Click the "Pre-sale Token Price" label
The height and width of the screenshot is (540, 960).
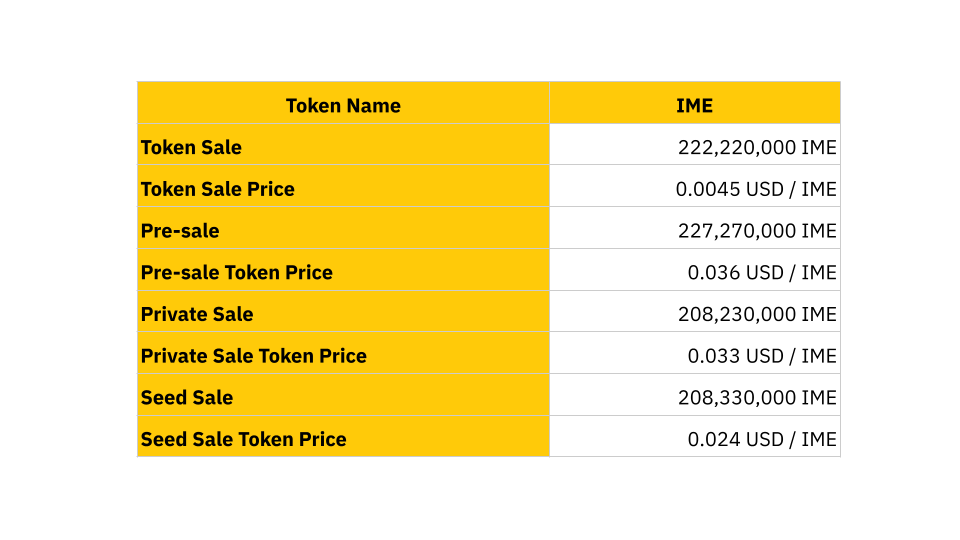click(x=237, y=272)
